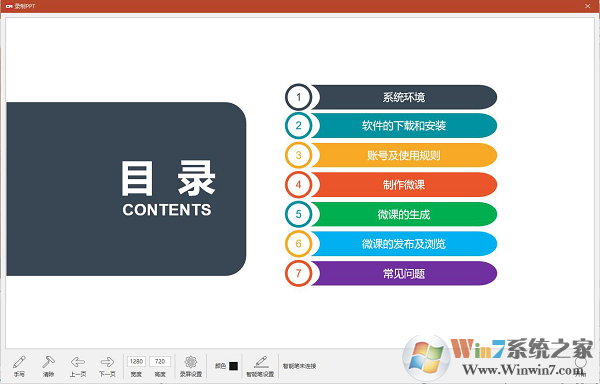The image size is (600, 384).
Task: Close the 录制PPT window
Action: click(588, 6)
